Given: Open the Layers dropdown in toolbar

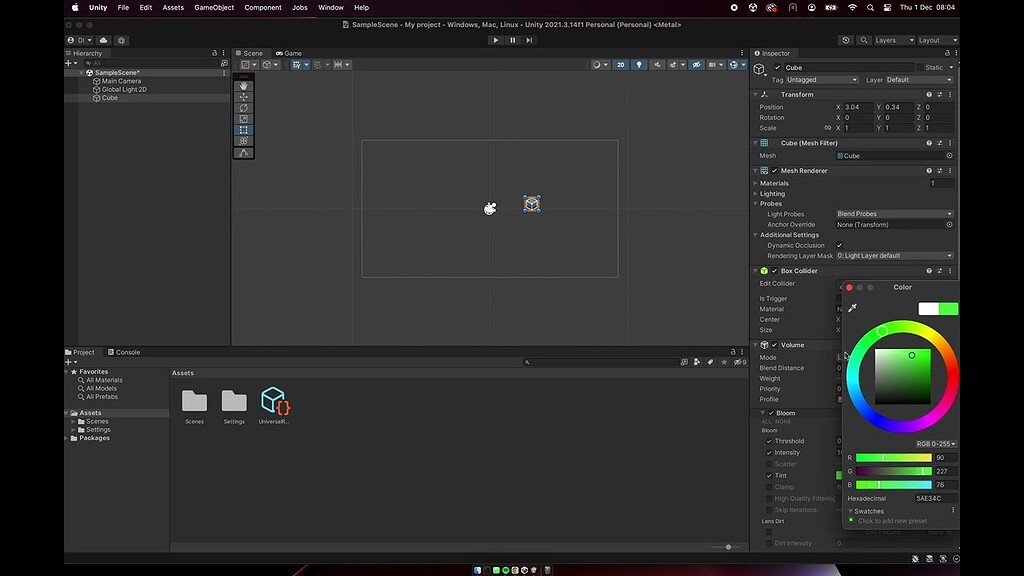Looking at the screenshot, I should tap(894, 40).
